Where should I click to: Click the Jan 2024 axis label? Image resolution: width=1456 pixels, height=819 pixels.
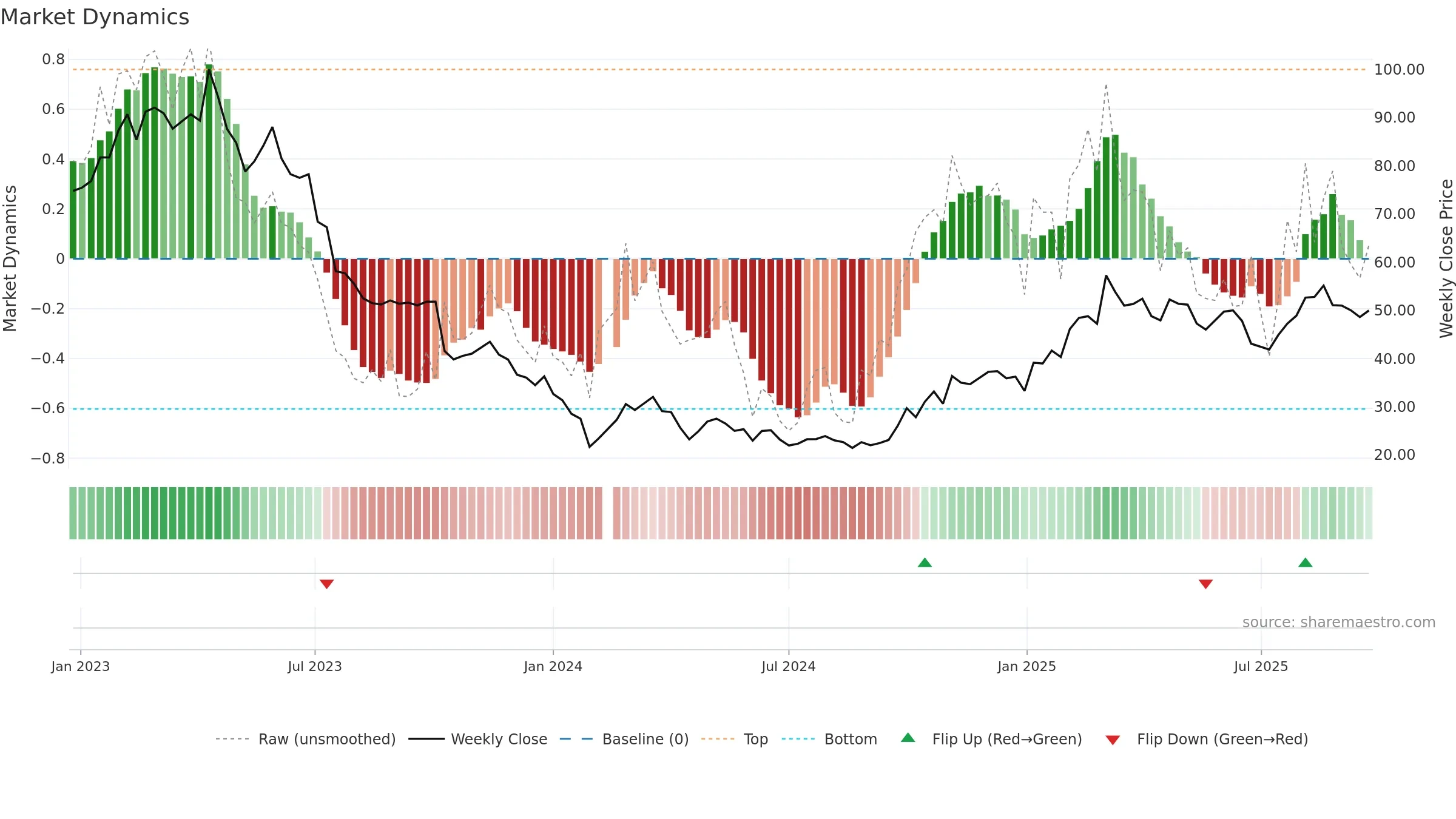(553, 666)
